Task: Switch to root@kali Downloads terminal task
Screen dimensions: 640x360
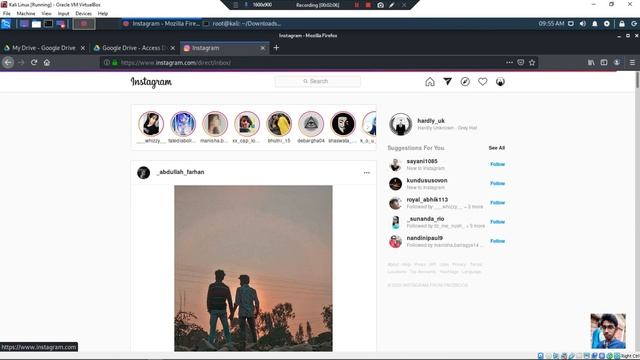Action: coord(242,24)
